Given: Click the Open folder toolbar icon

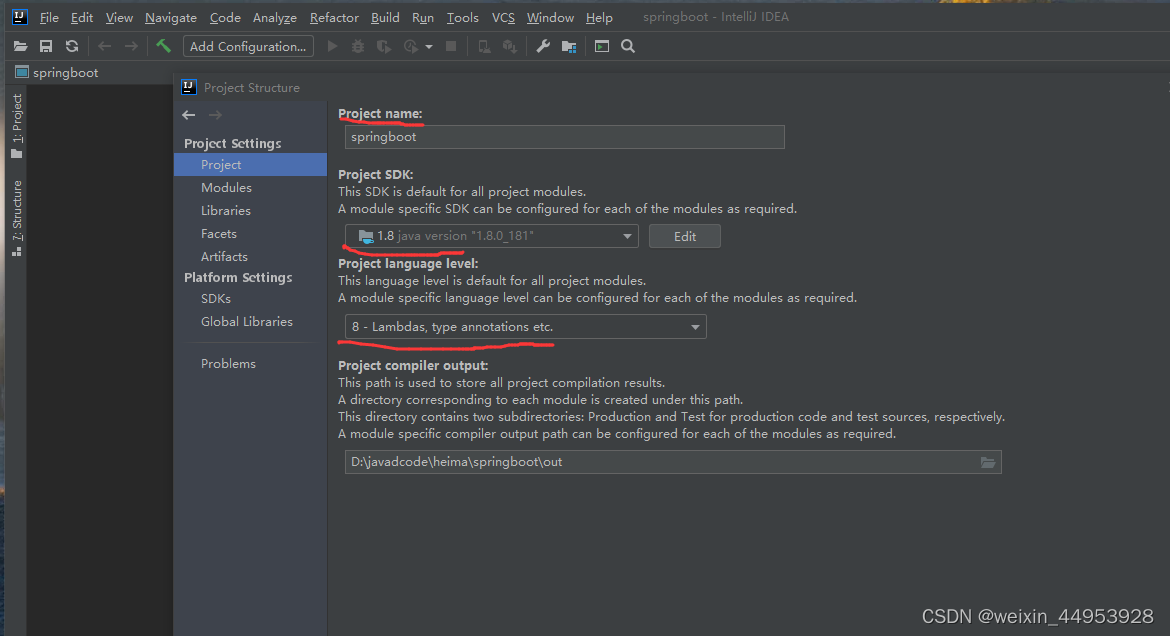Looking at the screenshot, I should click(20, 46).
